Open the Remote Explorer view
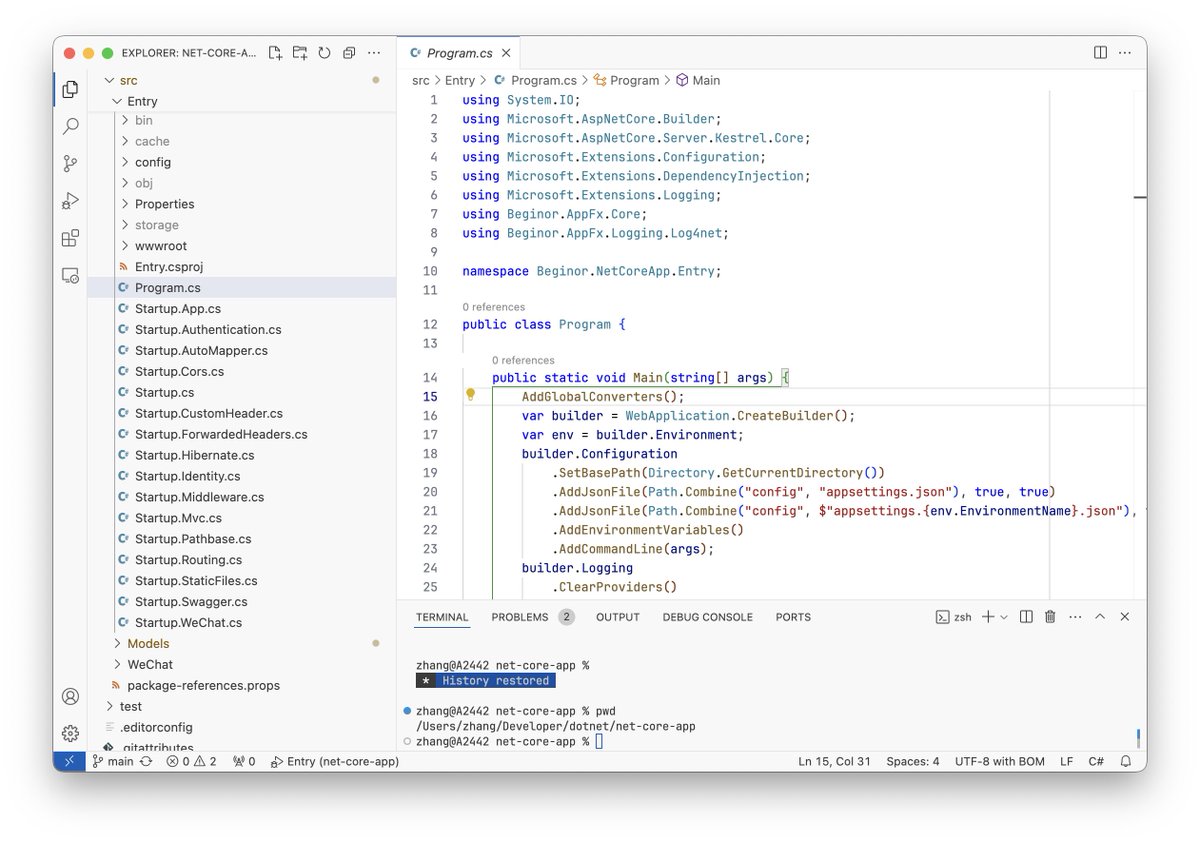 pos(70,275)
